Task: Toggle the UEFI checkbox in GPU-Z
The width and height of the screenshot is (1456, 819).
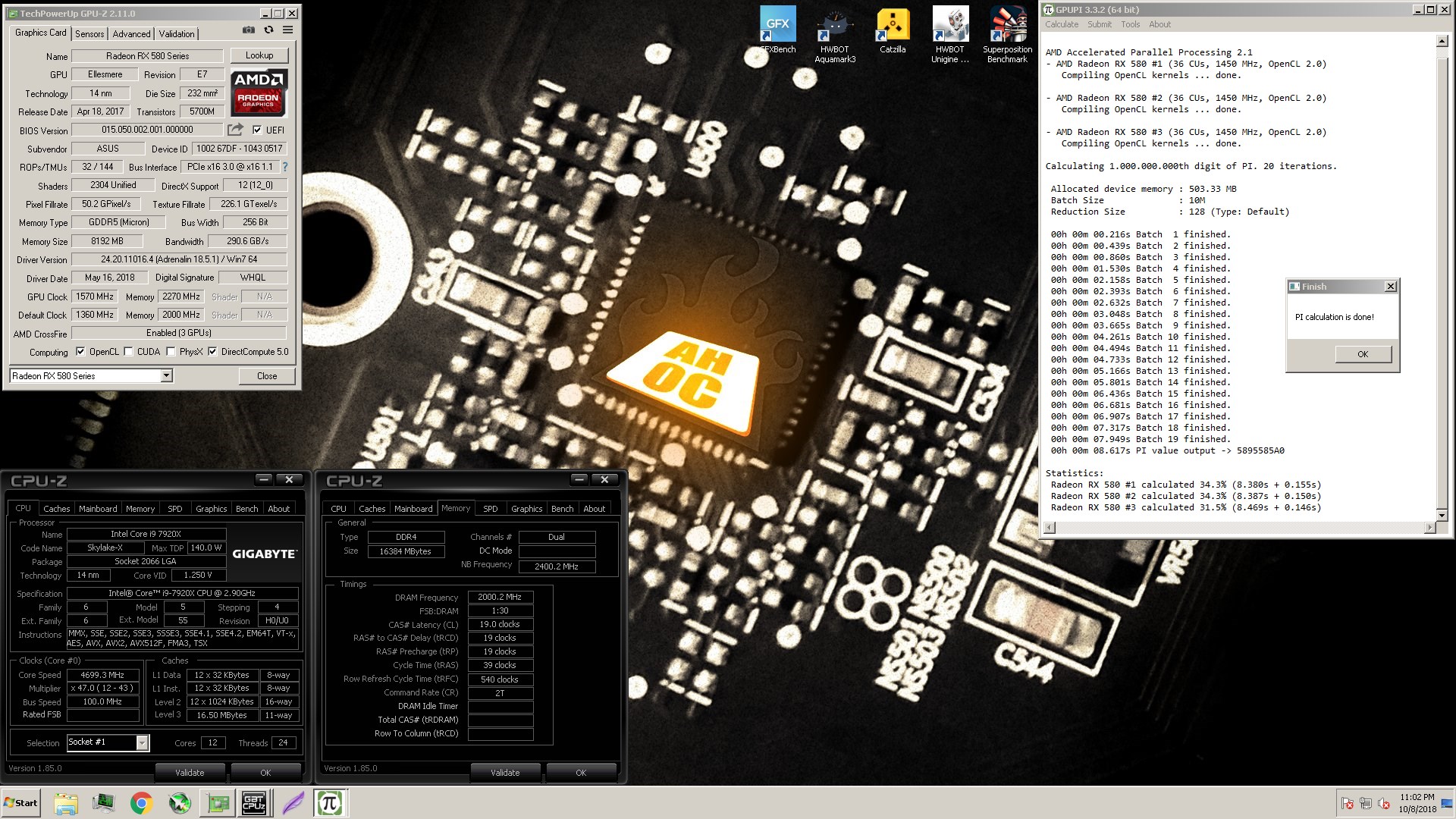Action: point(257,130)
